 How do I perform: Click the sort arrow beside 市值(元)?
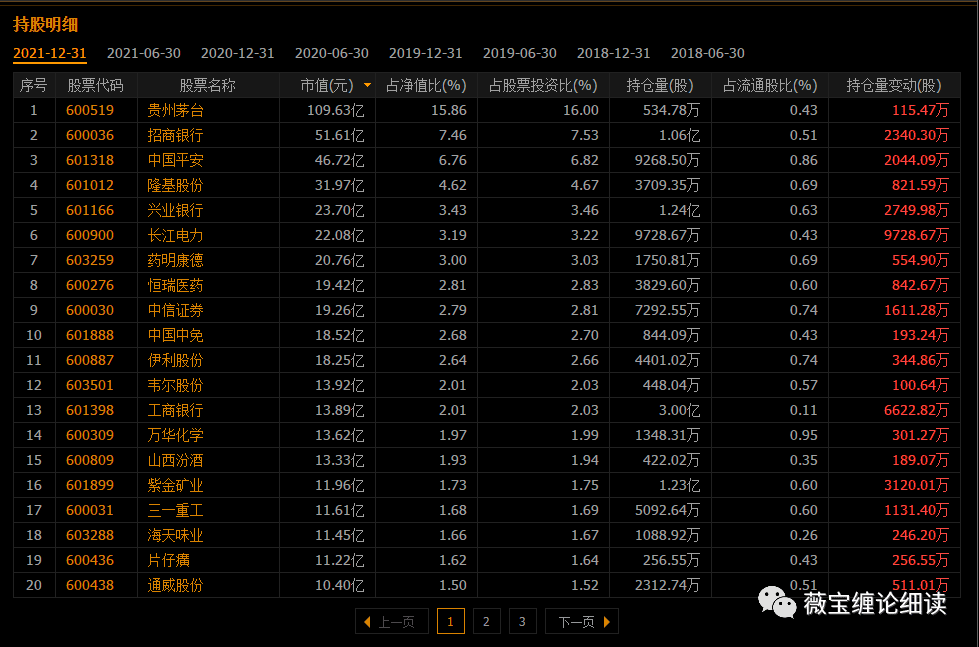[368, 85]
